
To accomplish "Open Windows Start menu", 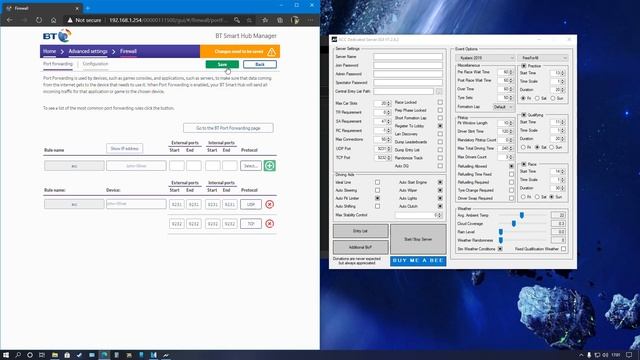I will point(6,355).
